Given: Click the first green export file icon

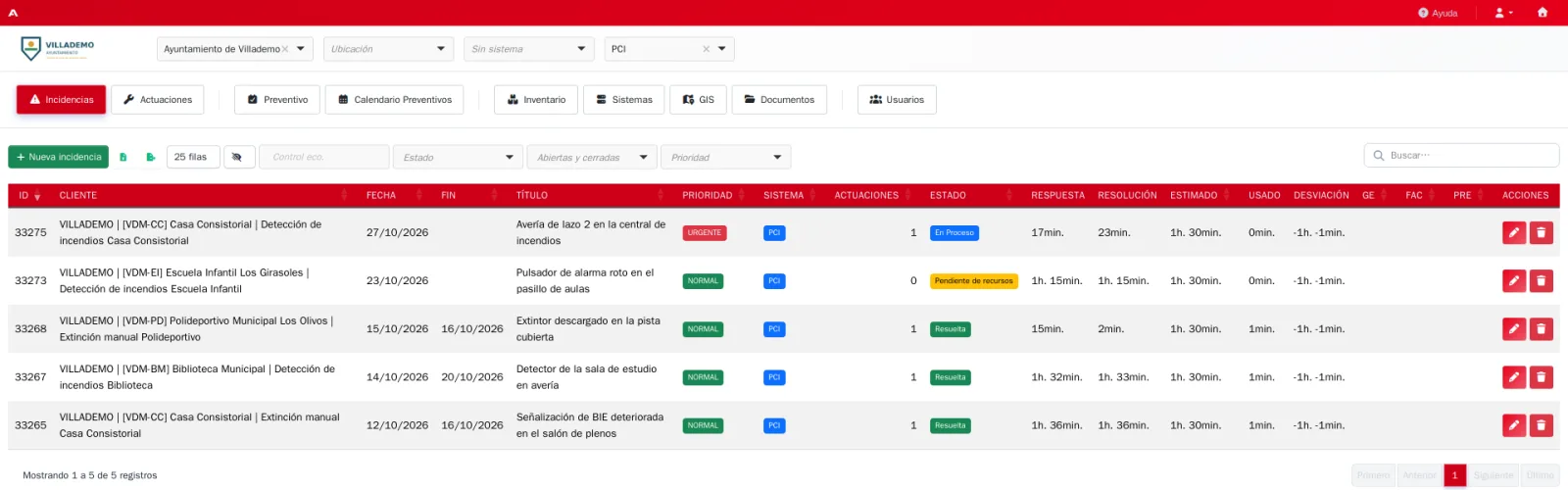Looking at the screenshot, I should coord(123,157).
